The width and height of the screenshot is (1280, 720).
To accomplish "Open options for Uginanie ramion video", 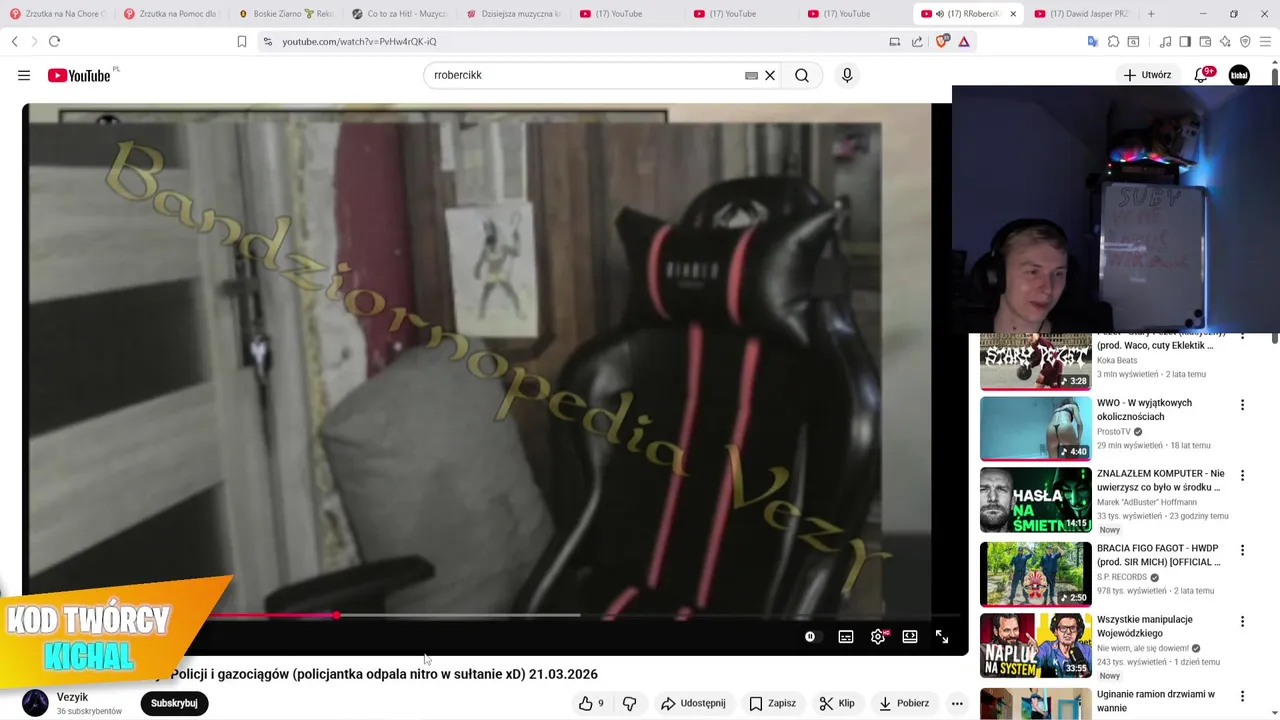I will pyautogui.click(x=1243, y=696).
